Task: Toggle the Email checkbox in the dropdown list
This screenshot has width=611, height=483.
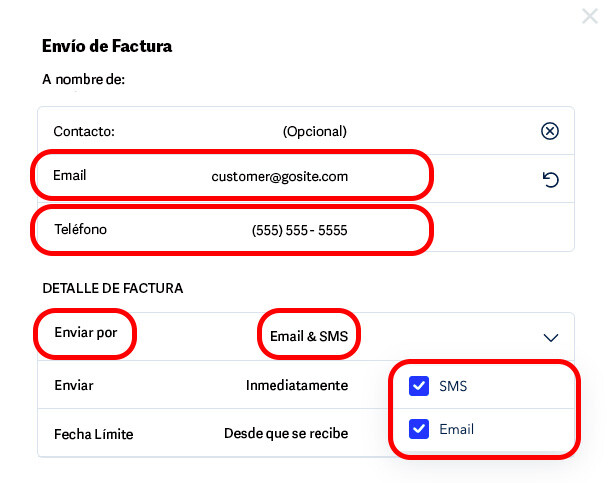Action: pyautogui.click(x=420, y=430)
